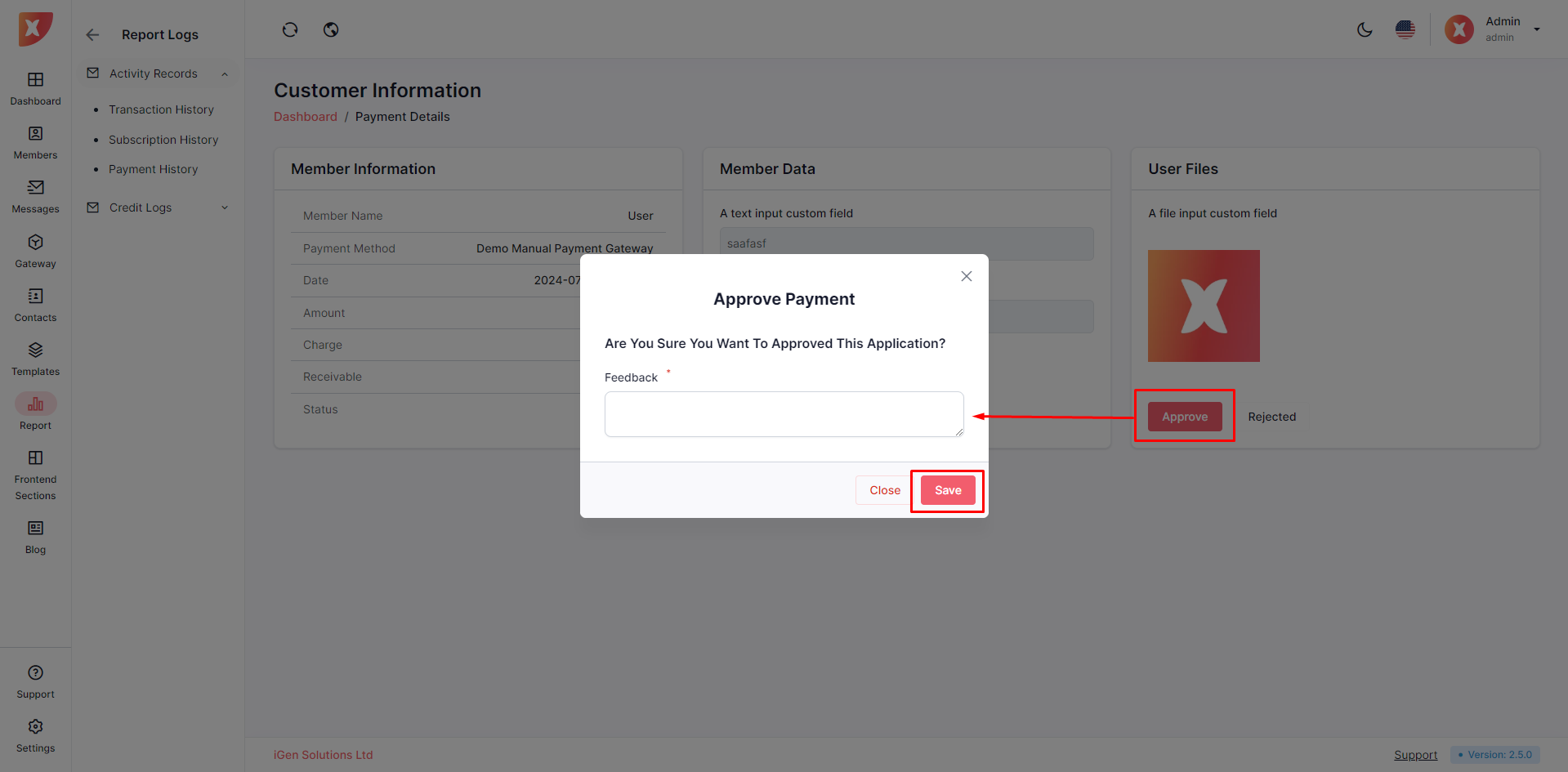1568x772 pixels.
Task: Dismiss the Approve Payment dialog with X
Action: (967, 276)
